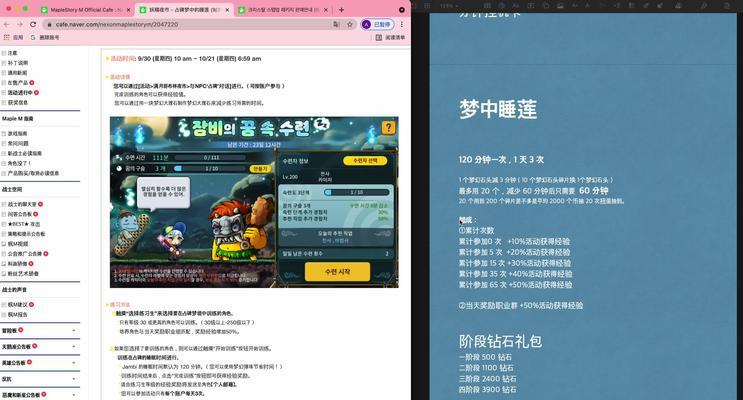
Task: Click the red new badge next to 在售产品
Action: 32,82
